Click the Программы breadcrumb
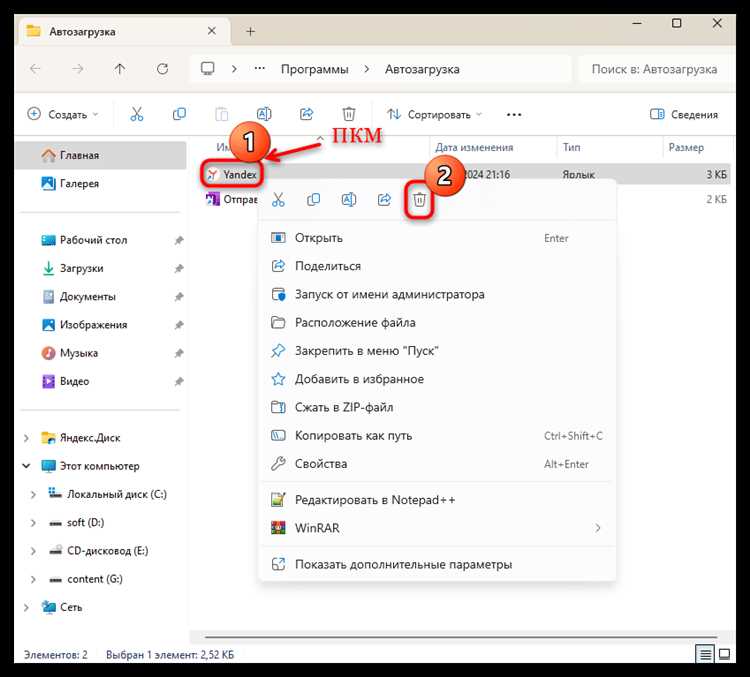750x677 pixels. 315,69
